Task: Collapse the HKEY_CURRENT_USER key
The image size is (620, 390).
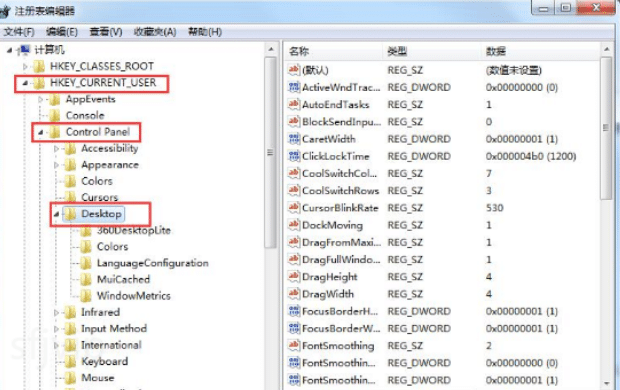Action: (25, 83)
